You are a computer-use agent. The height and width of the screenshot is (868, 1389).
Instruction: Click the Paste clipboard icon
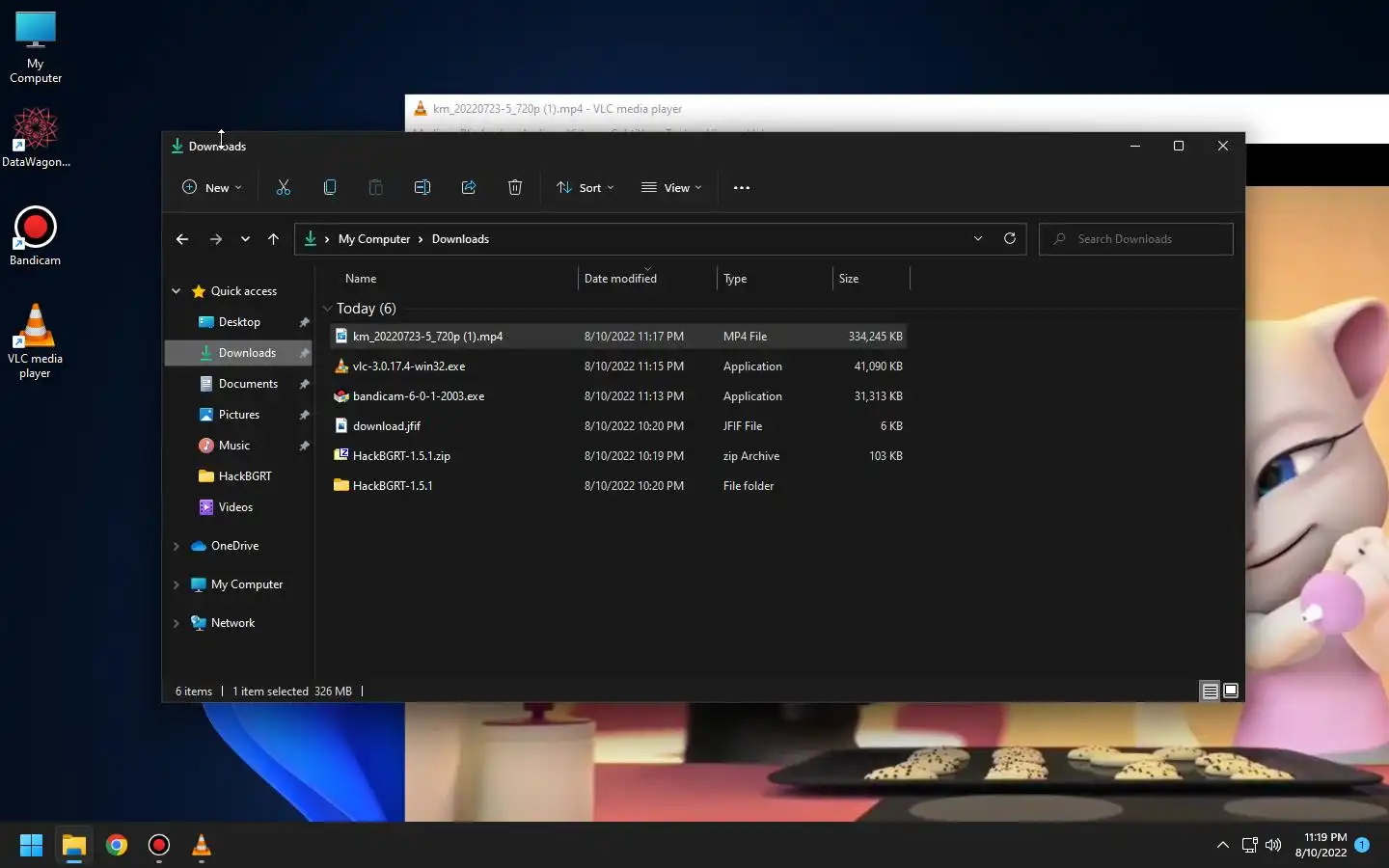[x=376, y=188]
